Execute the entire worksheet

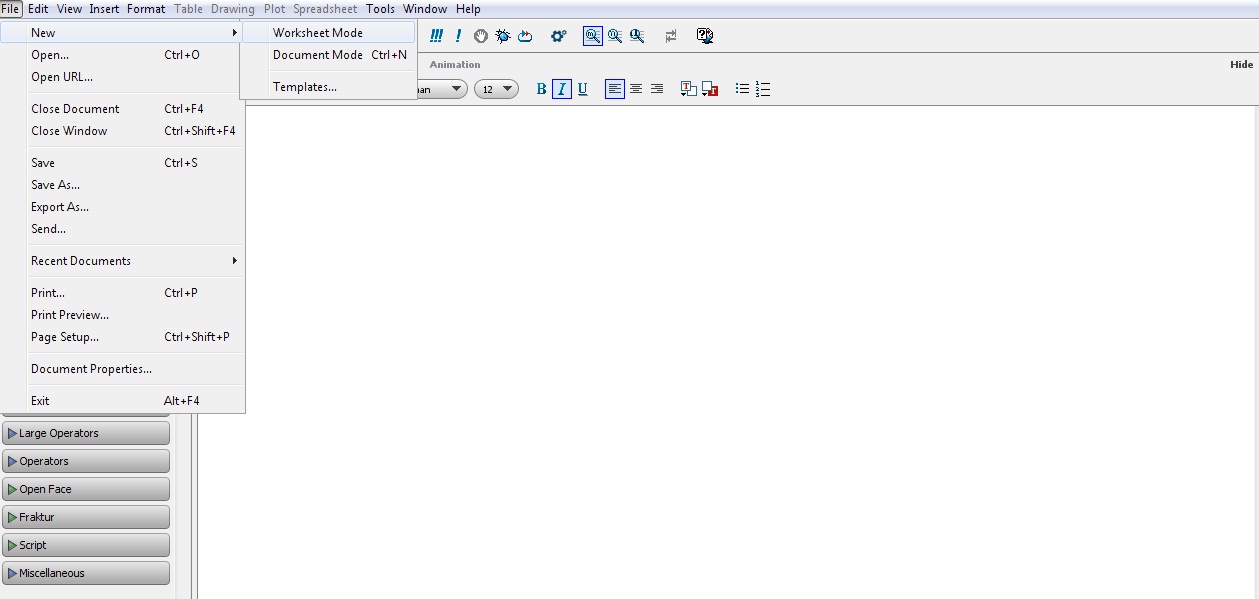(435, 35)
